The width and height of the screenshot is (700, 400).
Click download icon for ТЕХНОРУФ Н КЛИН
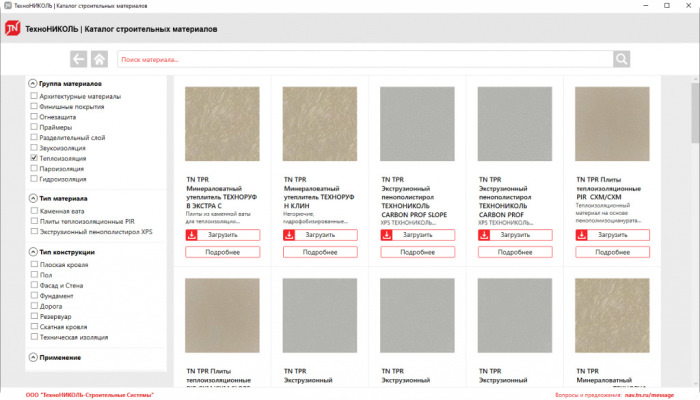click(289, 235)
